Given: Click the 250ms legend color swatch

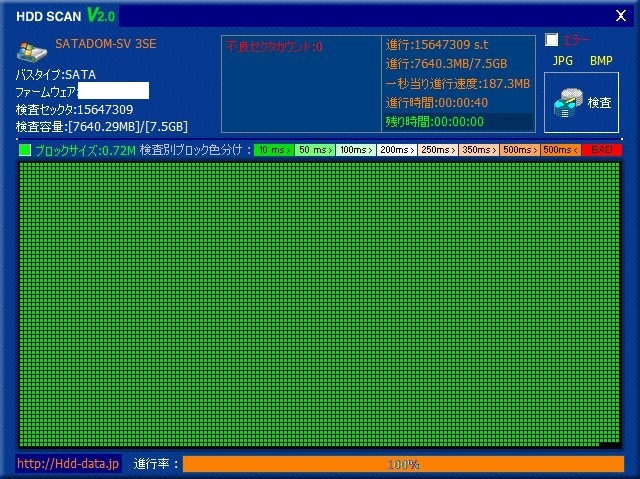Looking at the screenshot, I should coord(438,150).
